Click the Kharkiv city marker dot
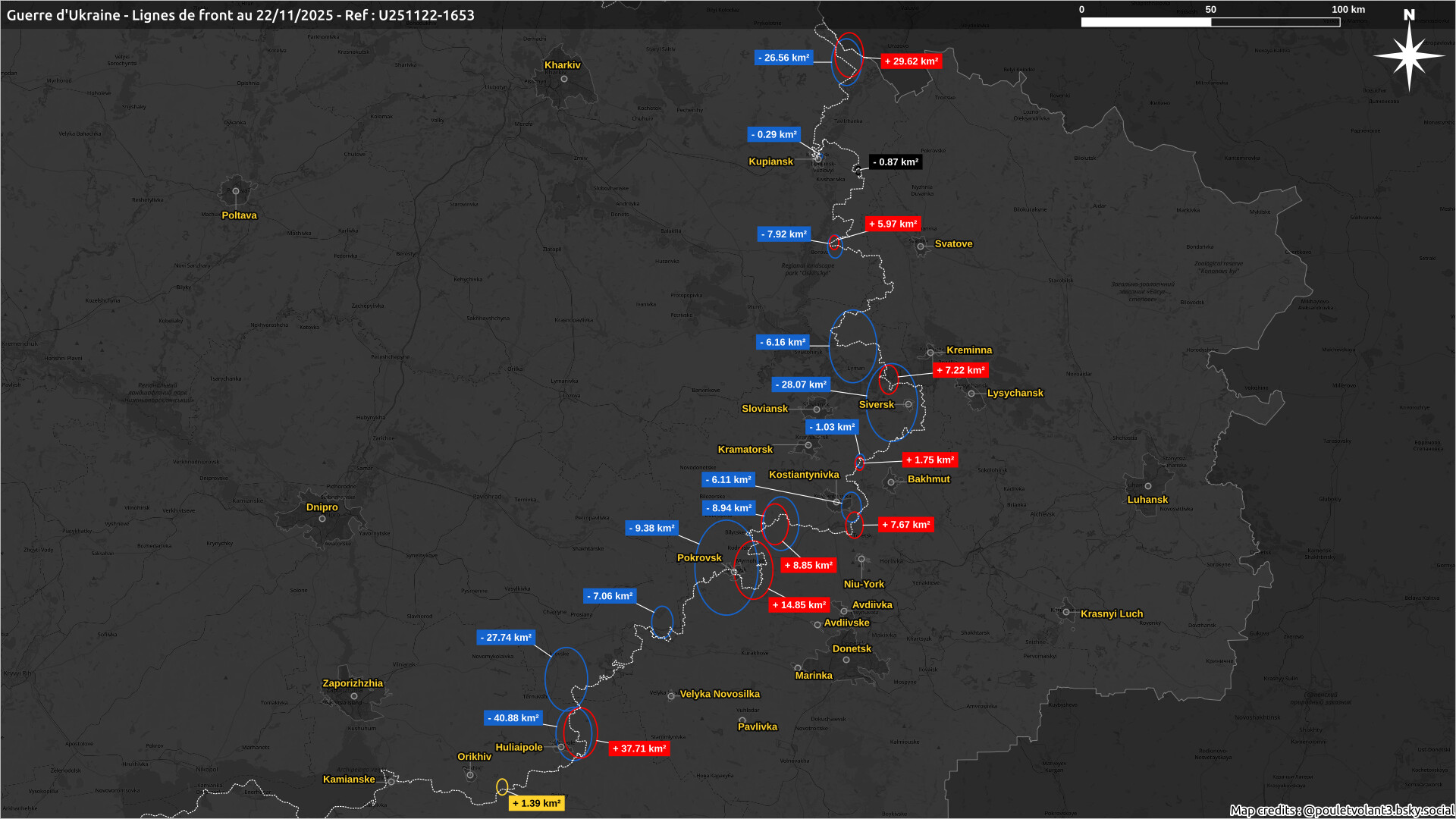 click(564, 79)
